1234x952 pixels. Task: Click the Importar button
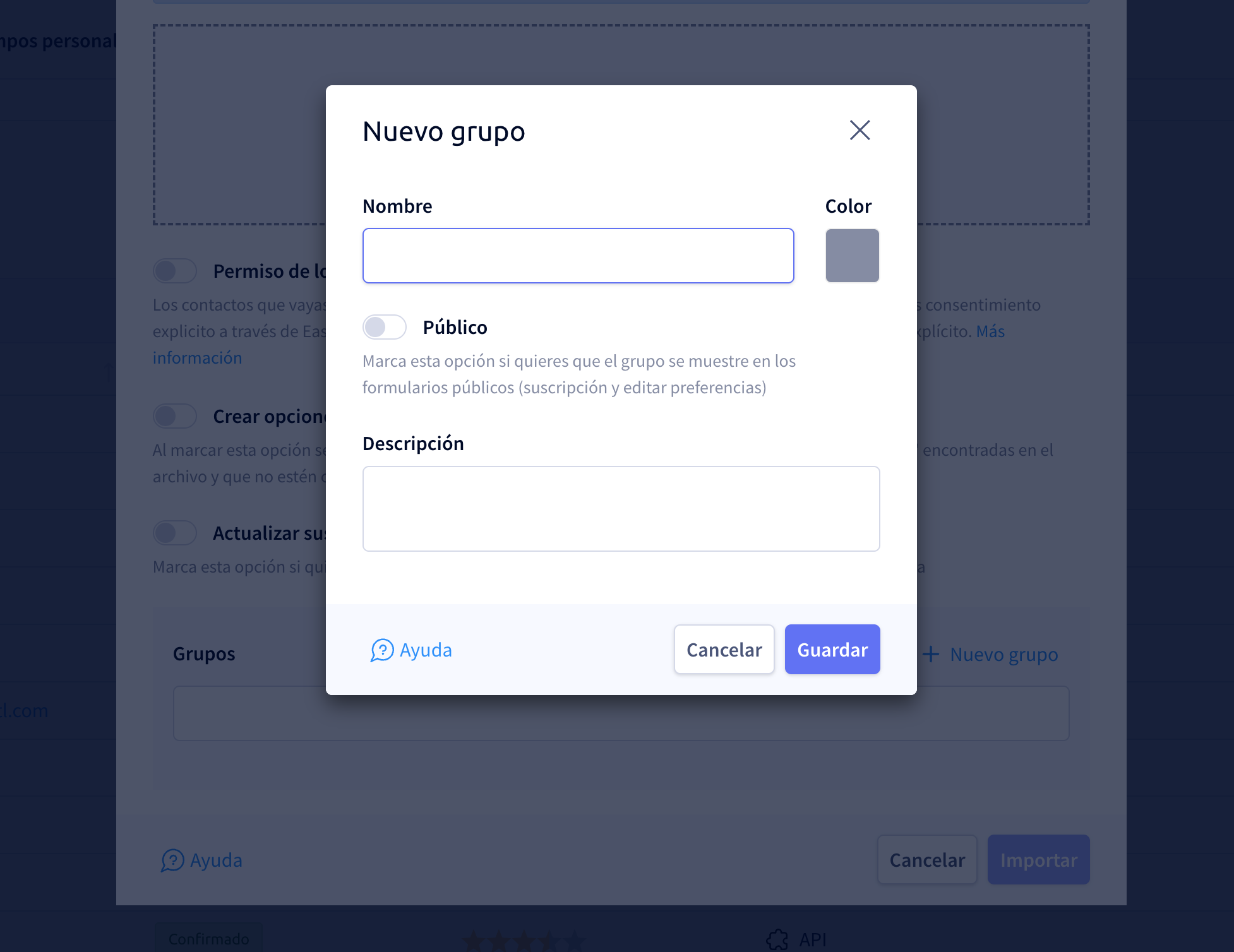1038,860
